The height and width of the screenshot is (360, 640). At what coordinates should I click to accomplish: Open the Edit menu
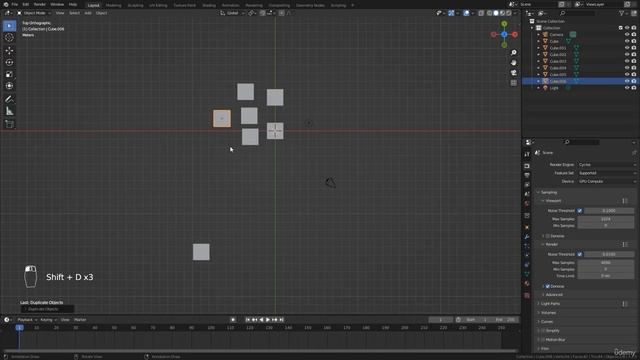pyautogui.click(x=26, y=4)
